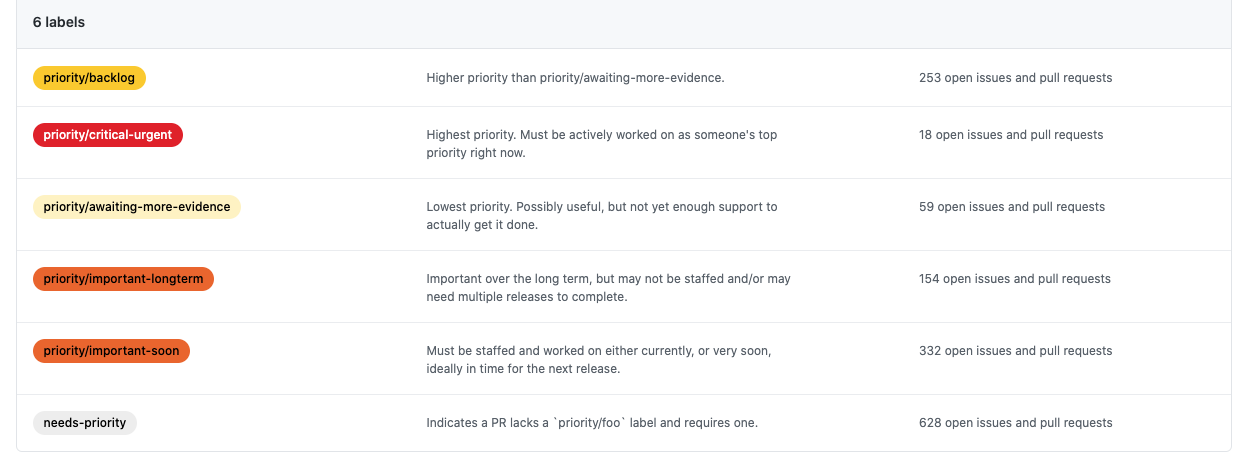Screen dimensions: 1253x461
Task: View 628 open issues and pull requests
Action: [x=1015, y=423]
